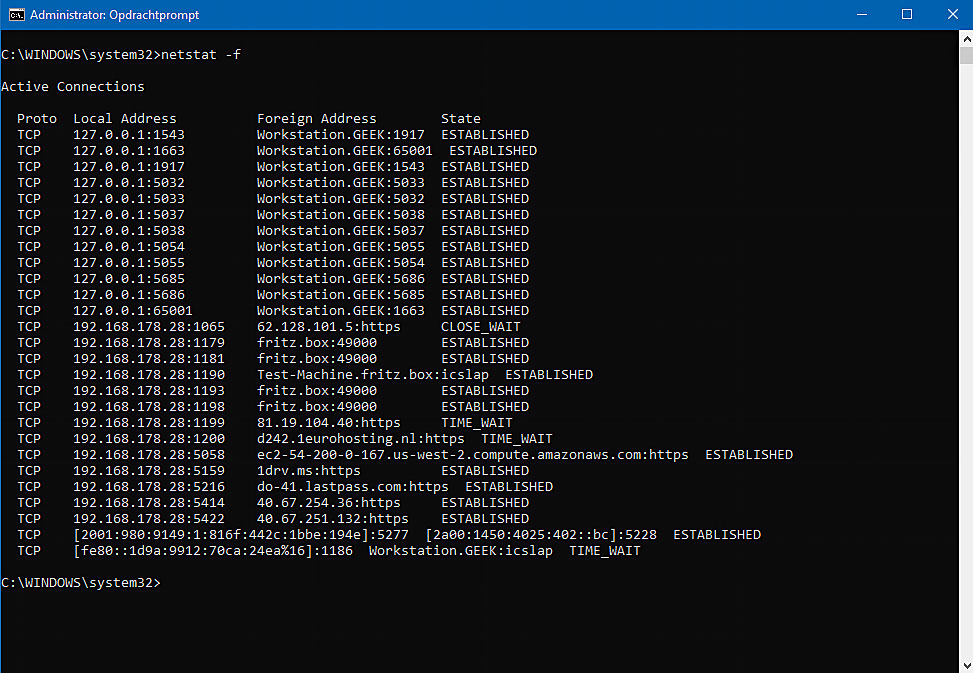Click the 'Local Address' column header

tap(125, 118)
